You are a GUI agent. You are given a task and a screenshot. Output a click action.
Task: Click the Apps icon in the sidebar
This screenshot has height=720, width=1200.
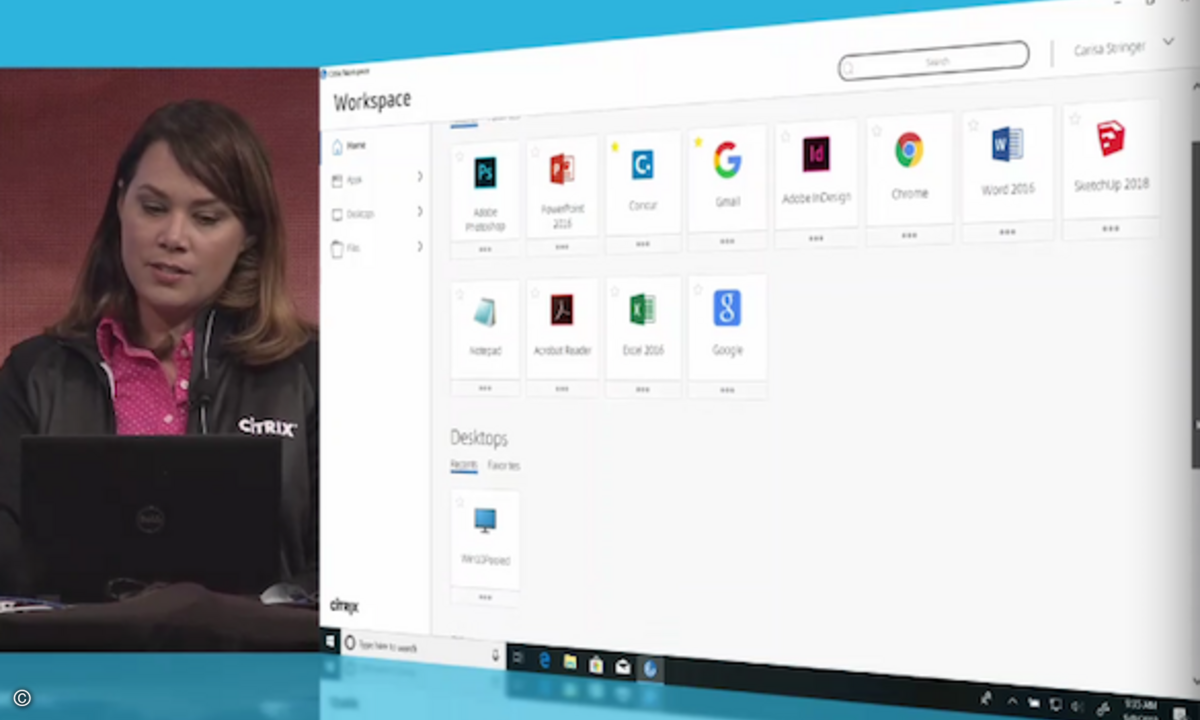337,181
